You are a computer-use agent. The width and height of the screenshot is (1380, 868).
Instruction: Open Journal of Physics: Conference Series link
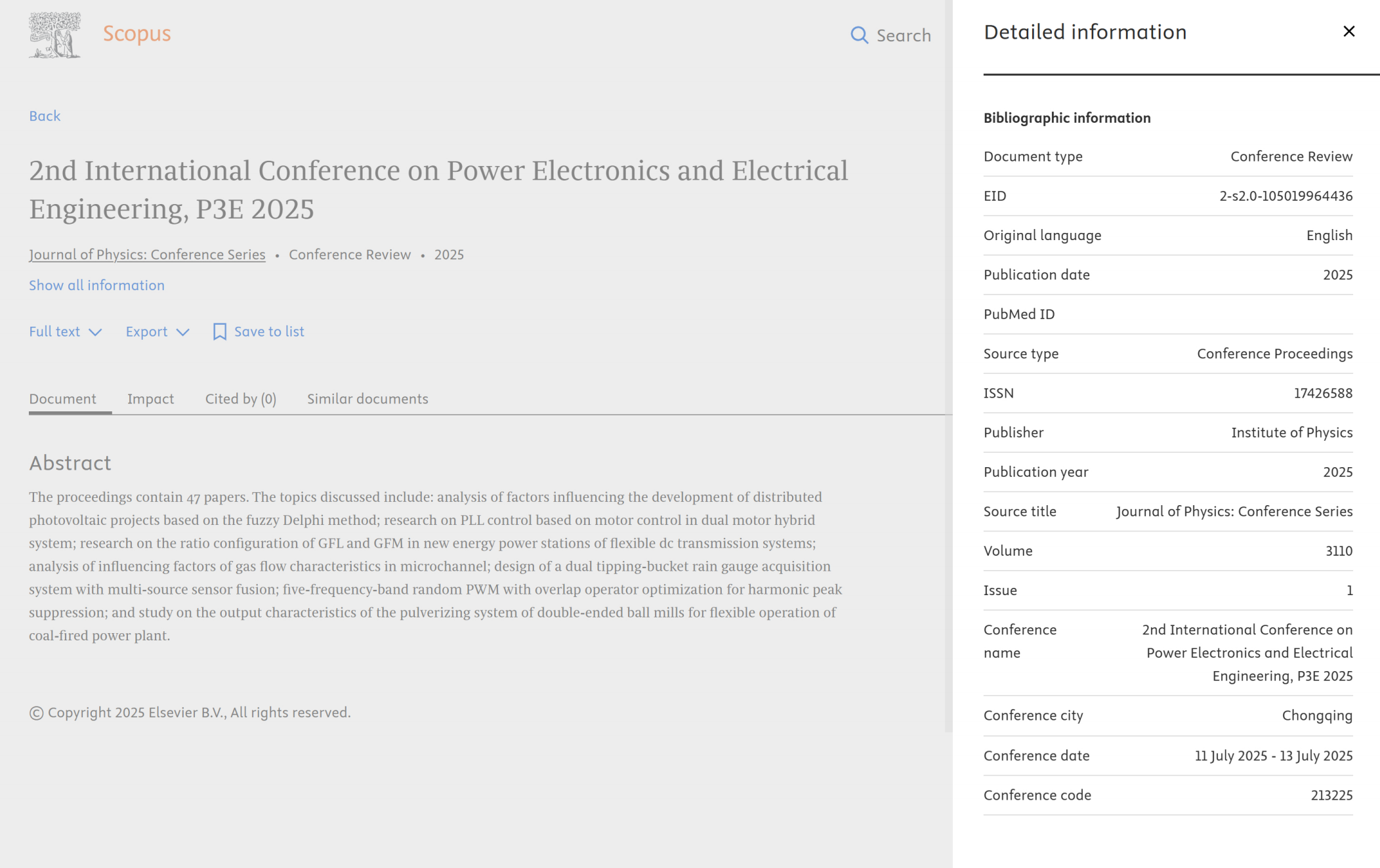(147, 255)
